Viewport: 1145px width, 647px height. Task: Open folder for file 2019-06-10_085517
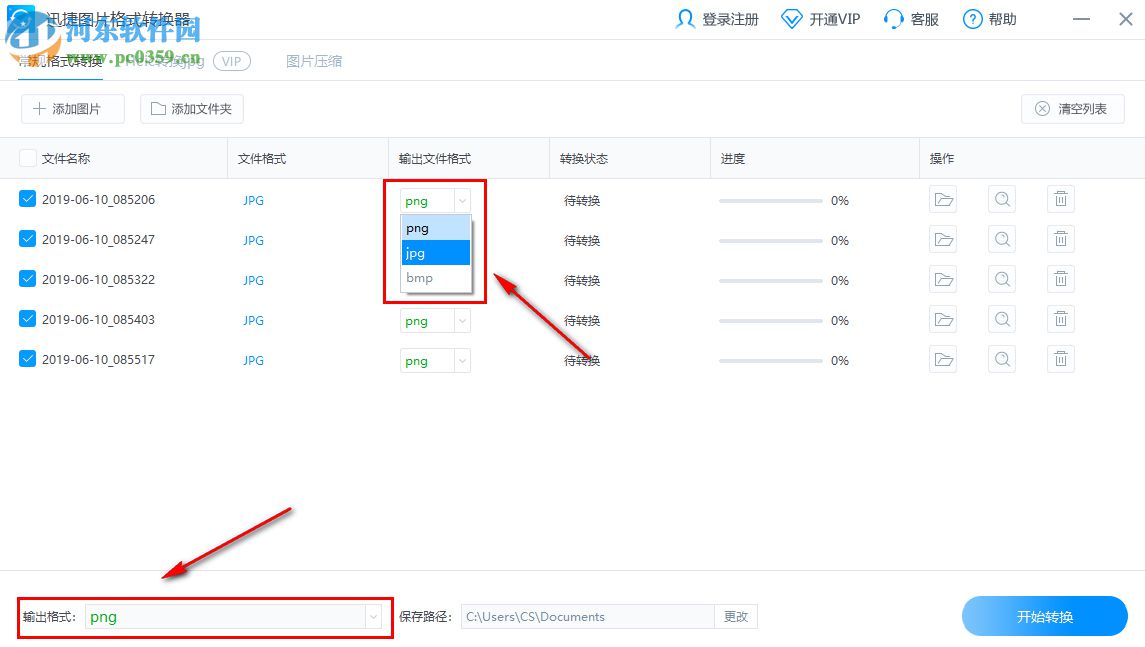click(x=943, y=360)
